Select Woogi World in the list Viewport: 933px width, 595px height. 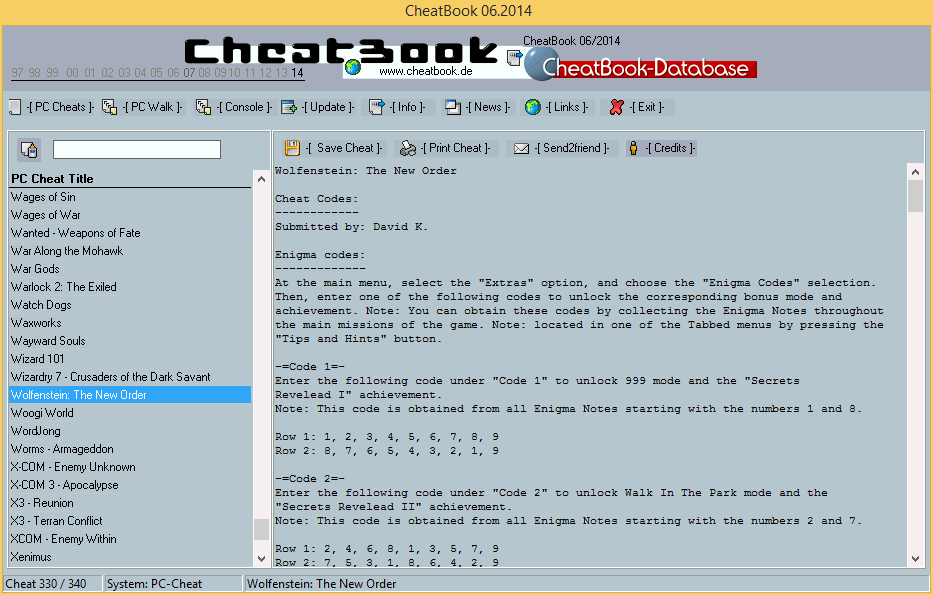coord(130,413)
